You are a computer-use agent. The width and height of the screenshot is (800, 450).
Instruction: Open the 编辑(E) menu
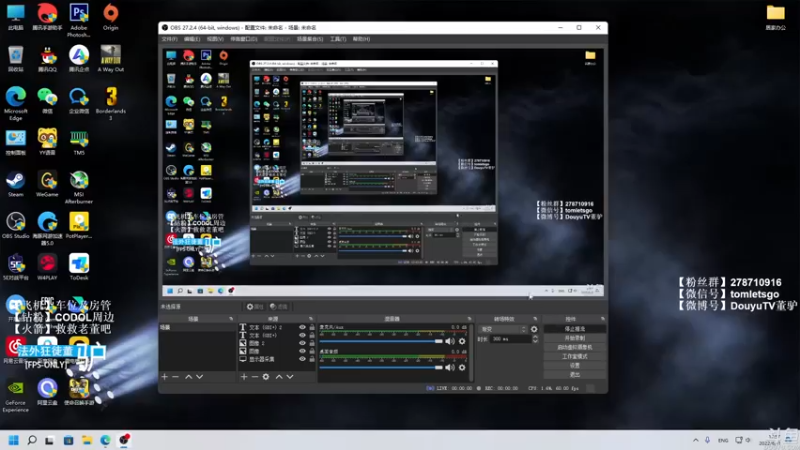(x=192, y=39)
